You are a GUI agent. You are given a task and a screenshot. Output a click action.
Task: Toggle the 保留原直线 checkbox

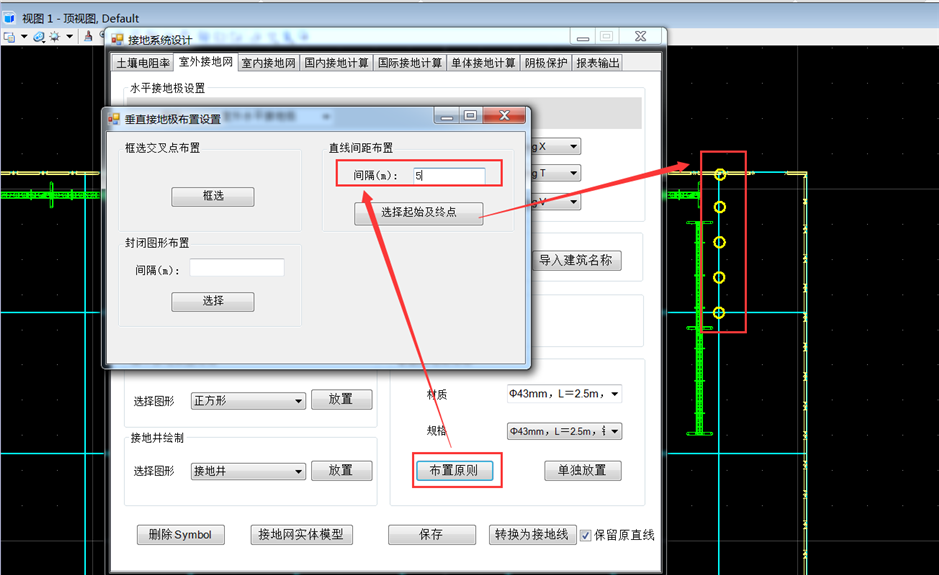point(586,536)
